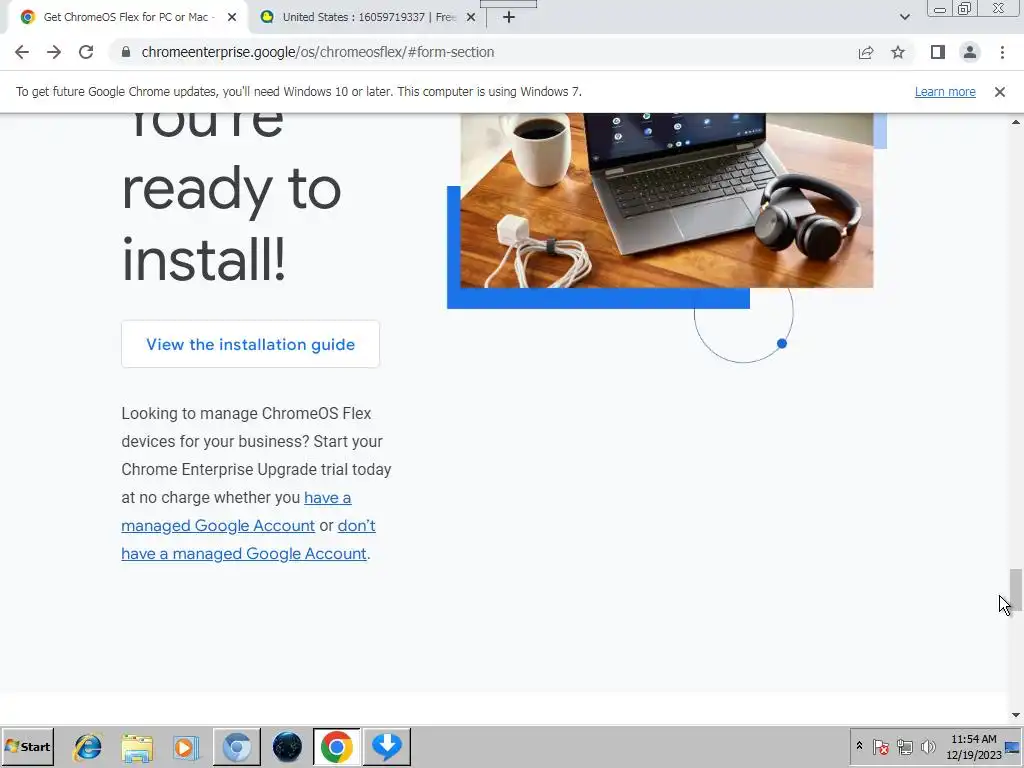Go back to the previous page
Screen dimensions: 1024x768
pos(22,52)
